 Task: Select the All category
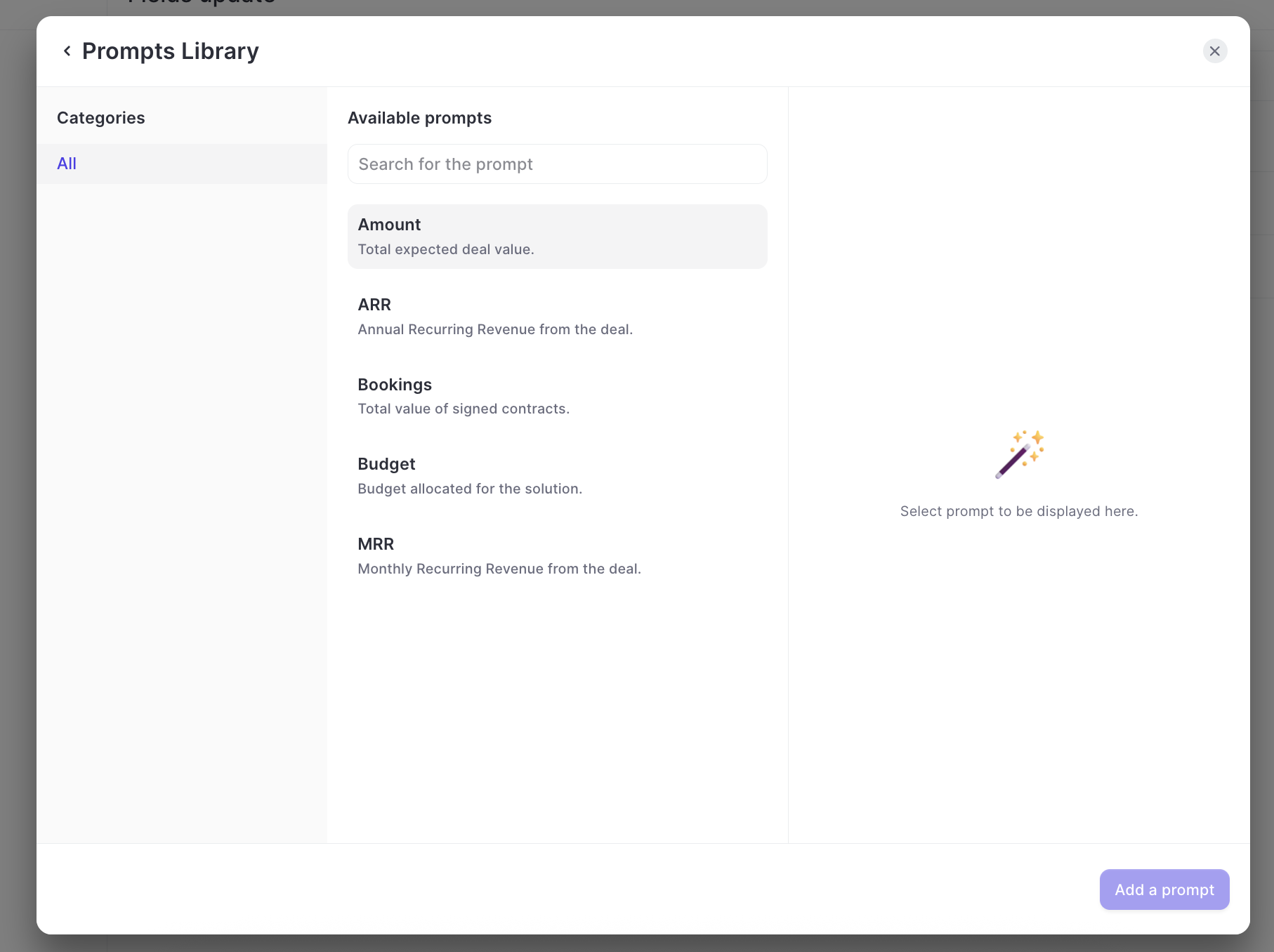coord(182,164)
